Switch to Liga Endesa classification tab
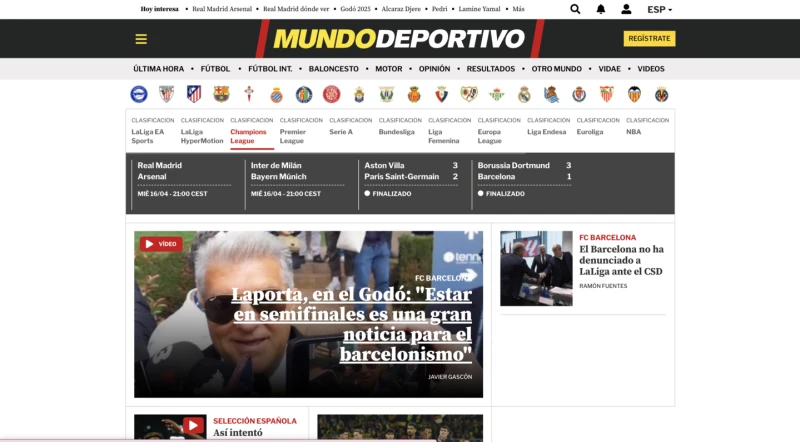Screen dimensions: 800x442 tap(548, 127)
